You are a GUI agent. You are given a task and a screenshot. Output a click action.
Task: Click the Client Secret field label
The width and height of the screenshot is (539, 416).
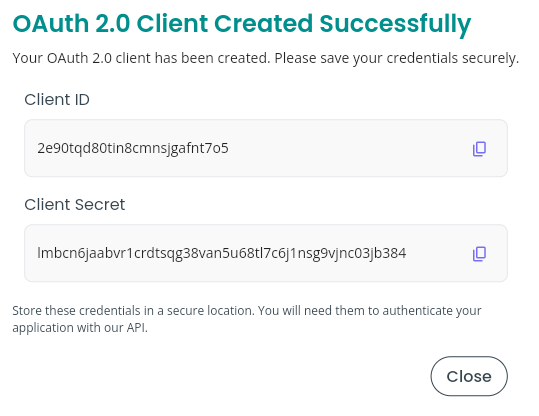[x=75, y=205]
